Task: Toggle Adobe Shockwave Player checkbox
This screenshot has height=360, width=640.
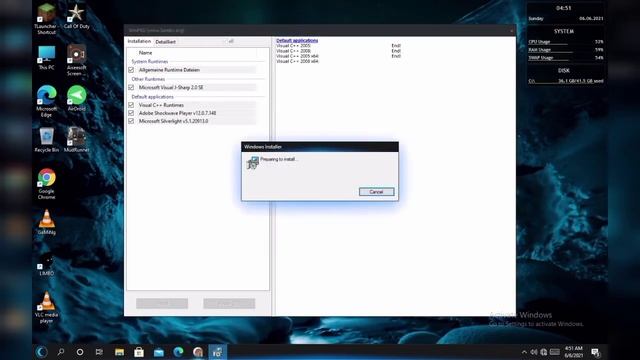Action: pos(131,113)
